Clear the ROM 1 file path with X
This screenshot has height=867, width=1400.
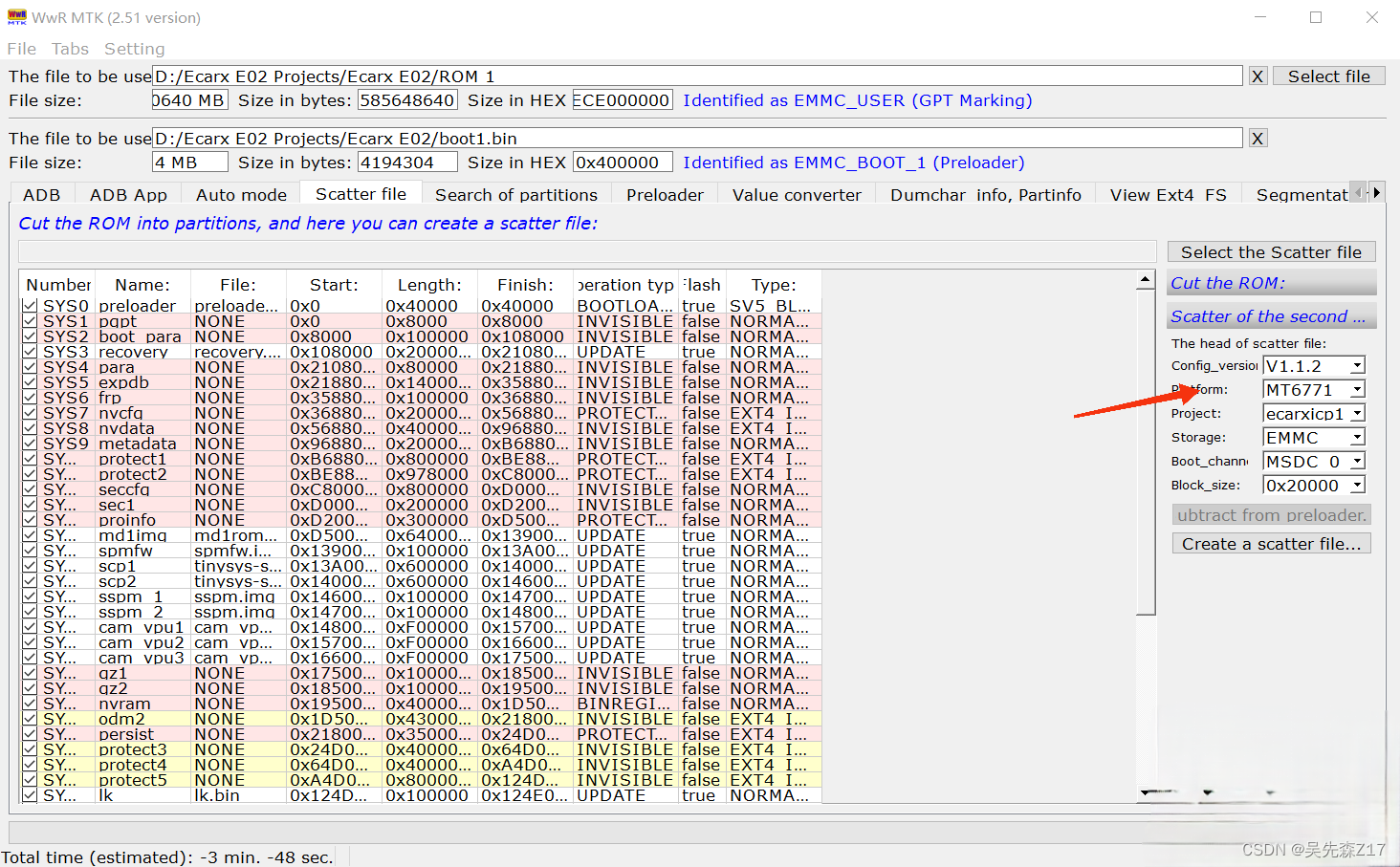[1258, 76]
